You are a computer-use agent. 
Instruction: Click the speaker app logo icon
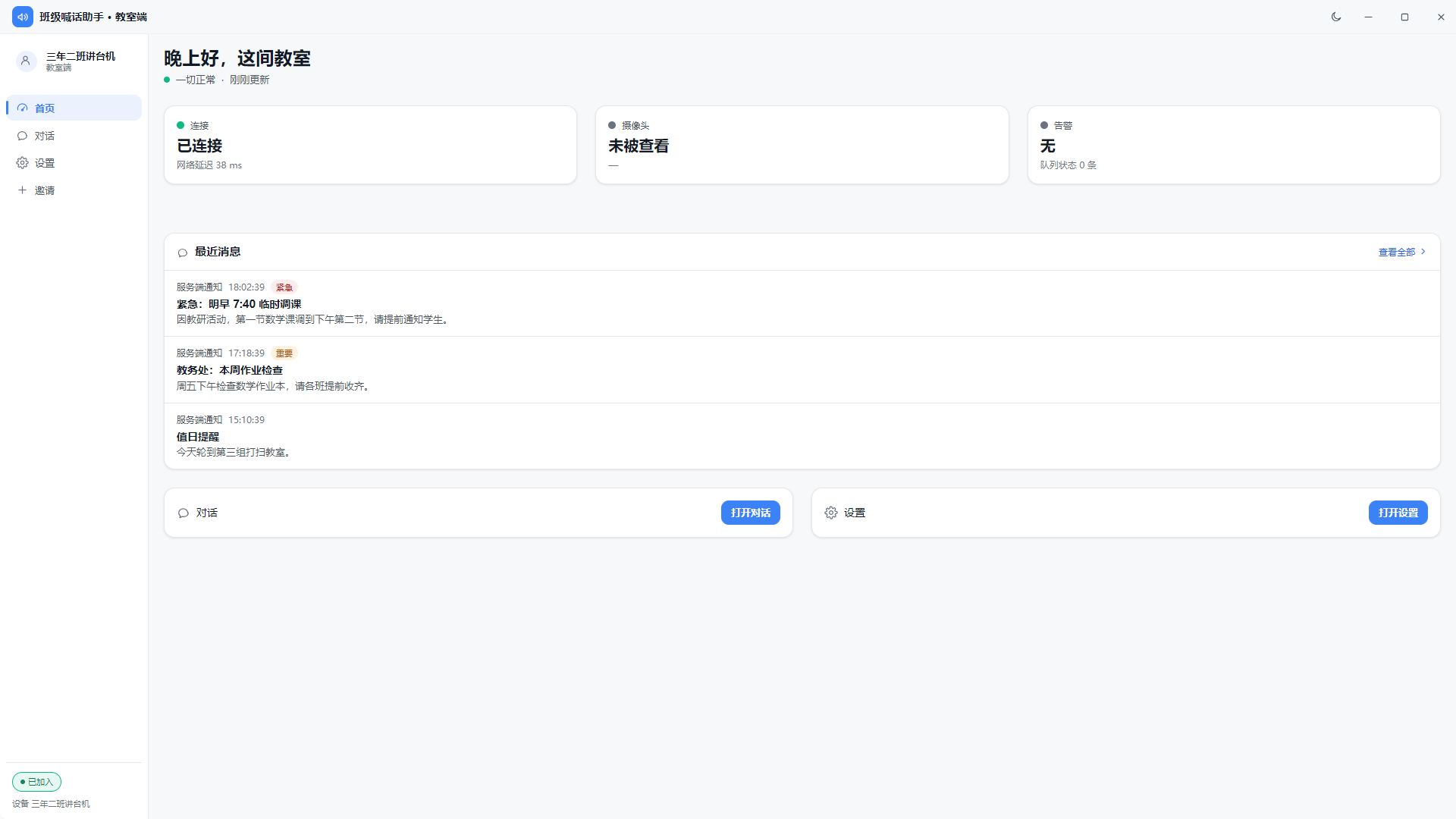23,17
